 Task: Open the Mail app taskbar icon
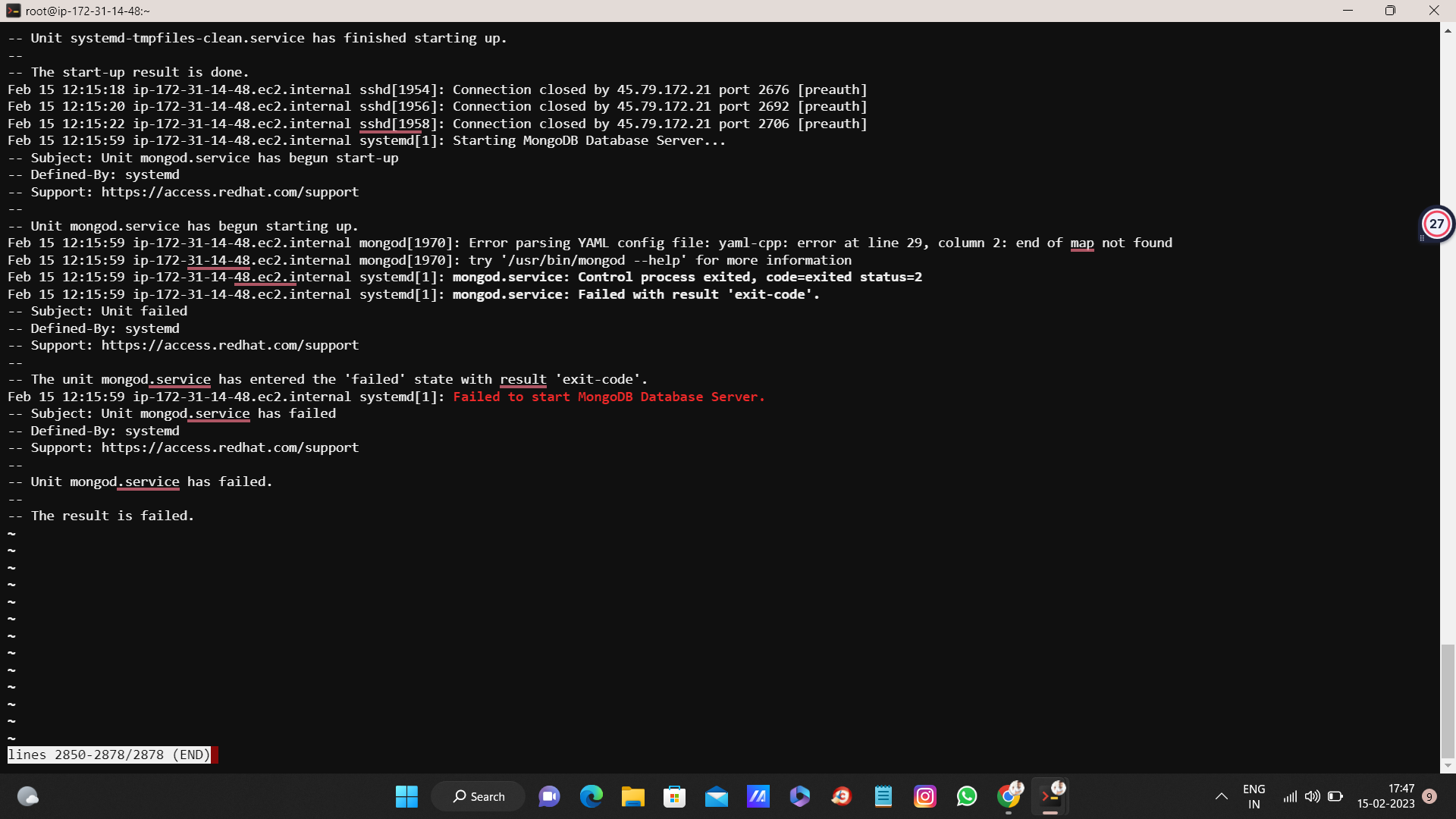click(x=716, y=796)
